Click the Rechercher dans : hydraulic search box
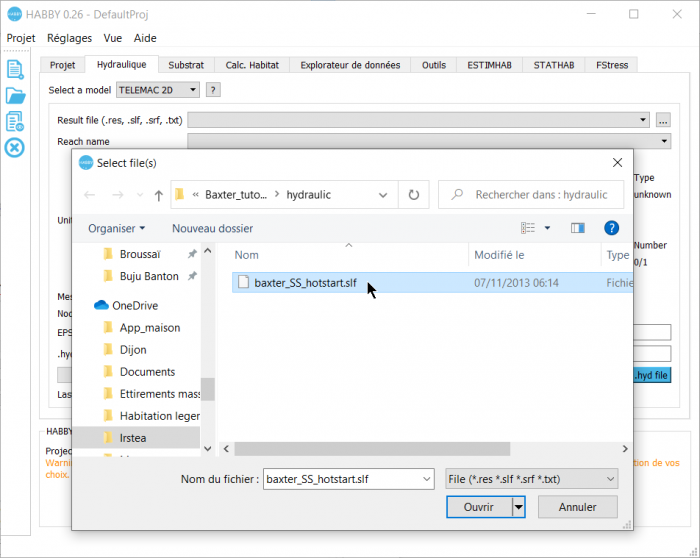Image resolution: width=700 pixels, height=558 pixels. [531, 195]
